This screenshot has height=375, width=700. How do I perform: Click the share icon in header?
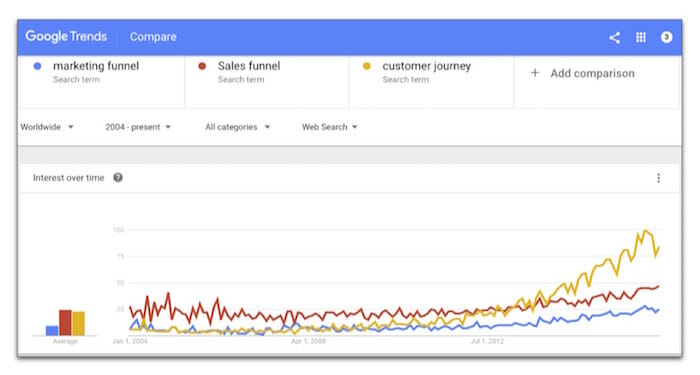pyautogui.click(x=614, y=38)
